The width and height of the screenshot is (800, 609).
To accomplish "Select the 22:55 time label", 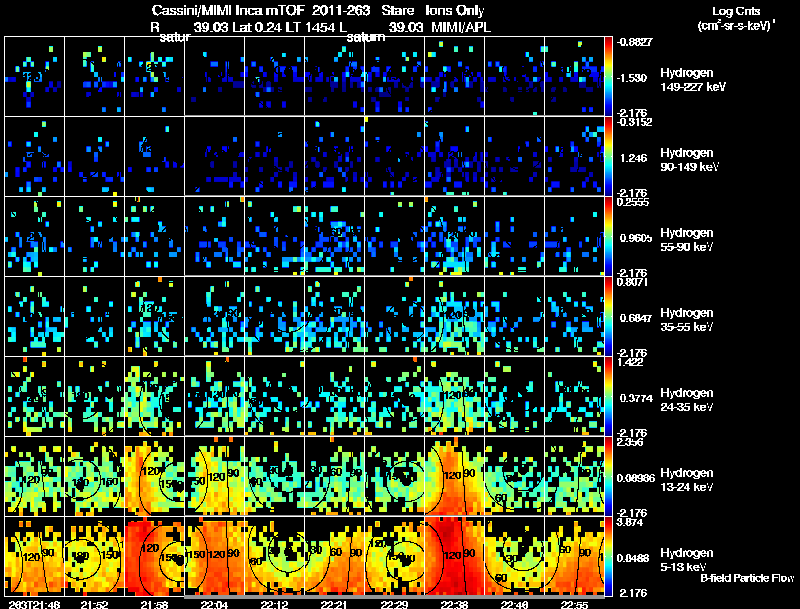I will tap(575, 604).
